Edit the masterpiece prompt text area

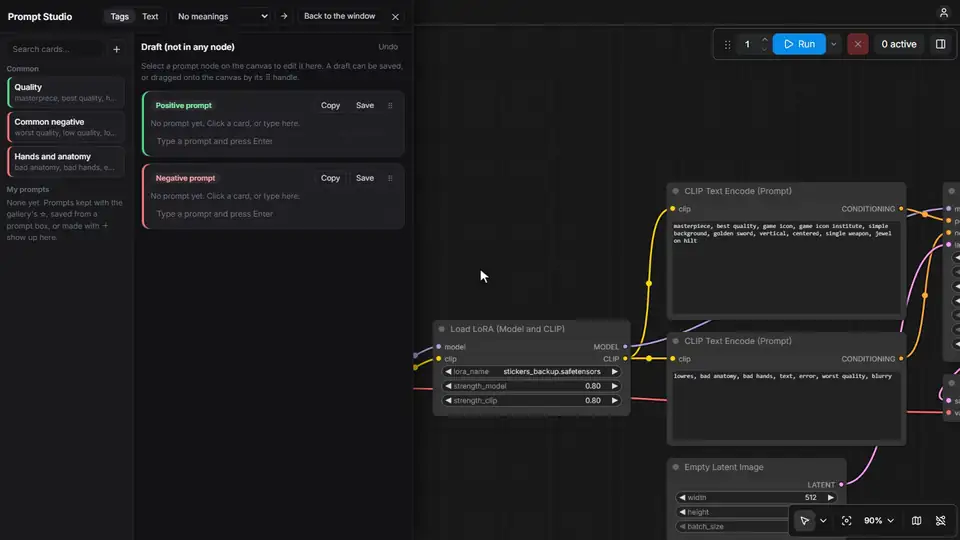click(786, 268)
